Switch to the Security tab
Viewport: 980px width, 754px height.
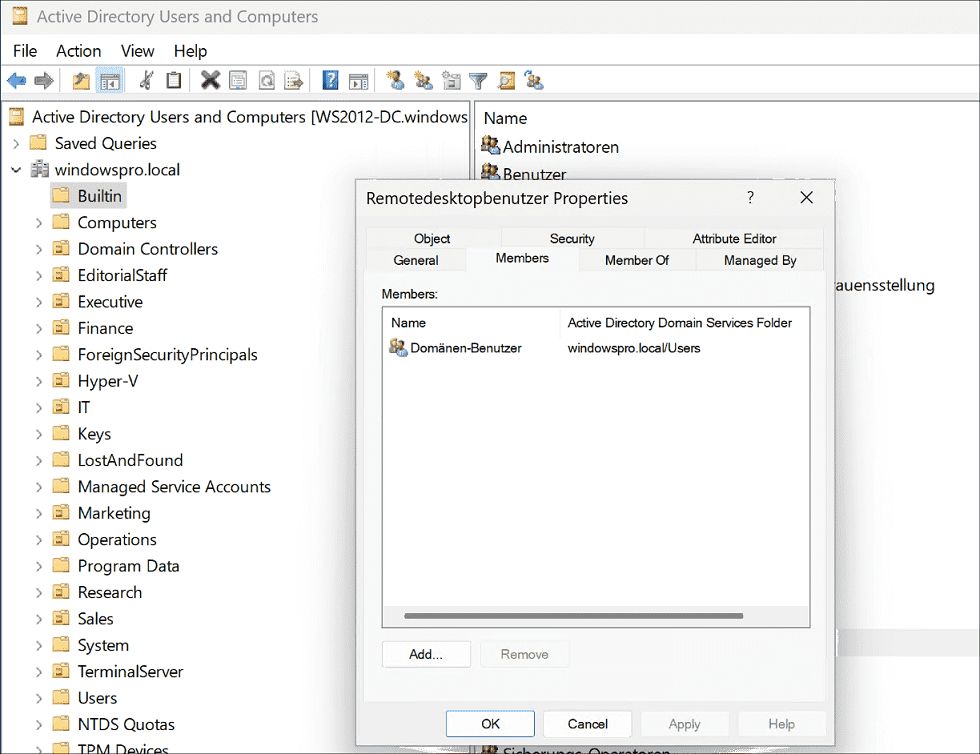[572, 239]
